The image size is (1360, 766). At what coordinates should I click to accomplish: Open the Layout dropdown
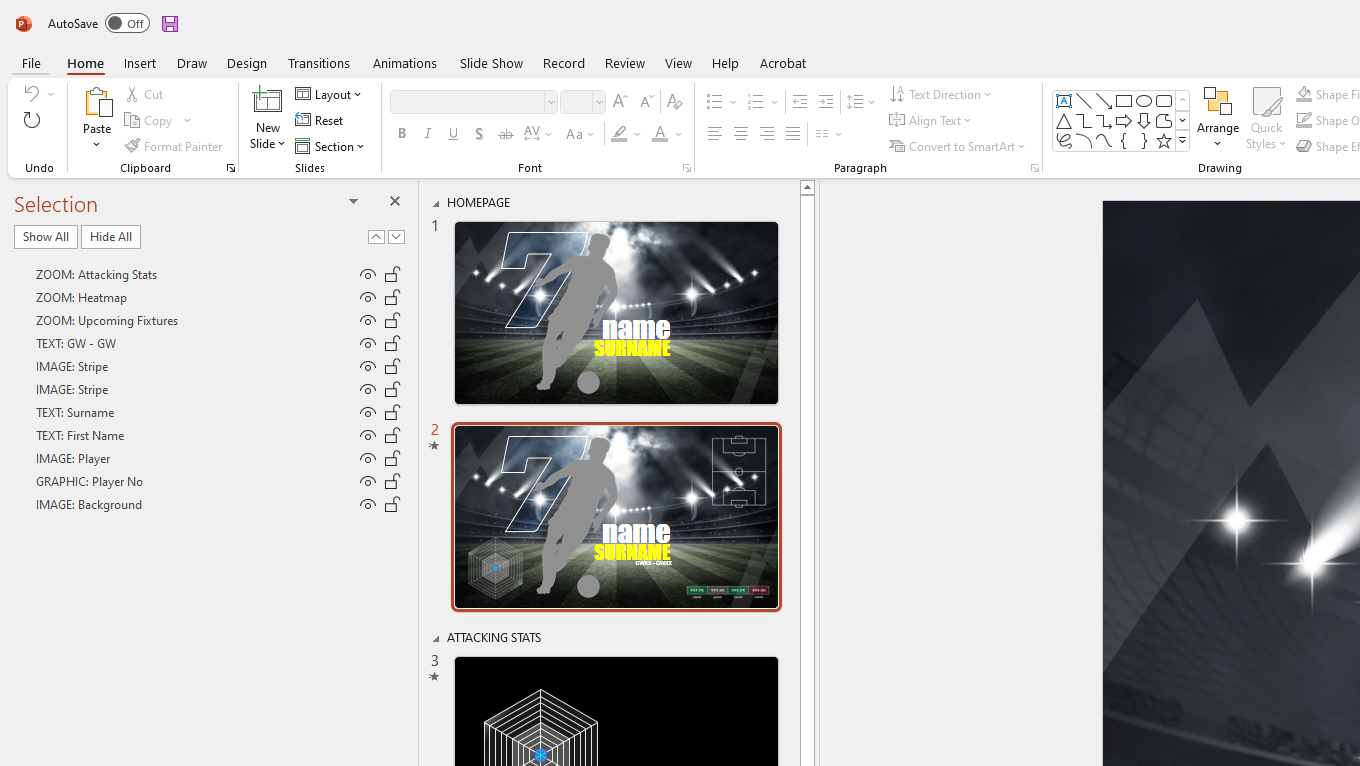click(x=329, y=95)
